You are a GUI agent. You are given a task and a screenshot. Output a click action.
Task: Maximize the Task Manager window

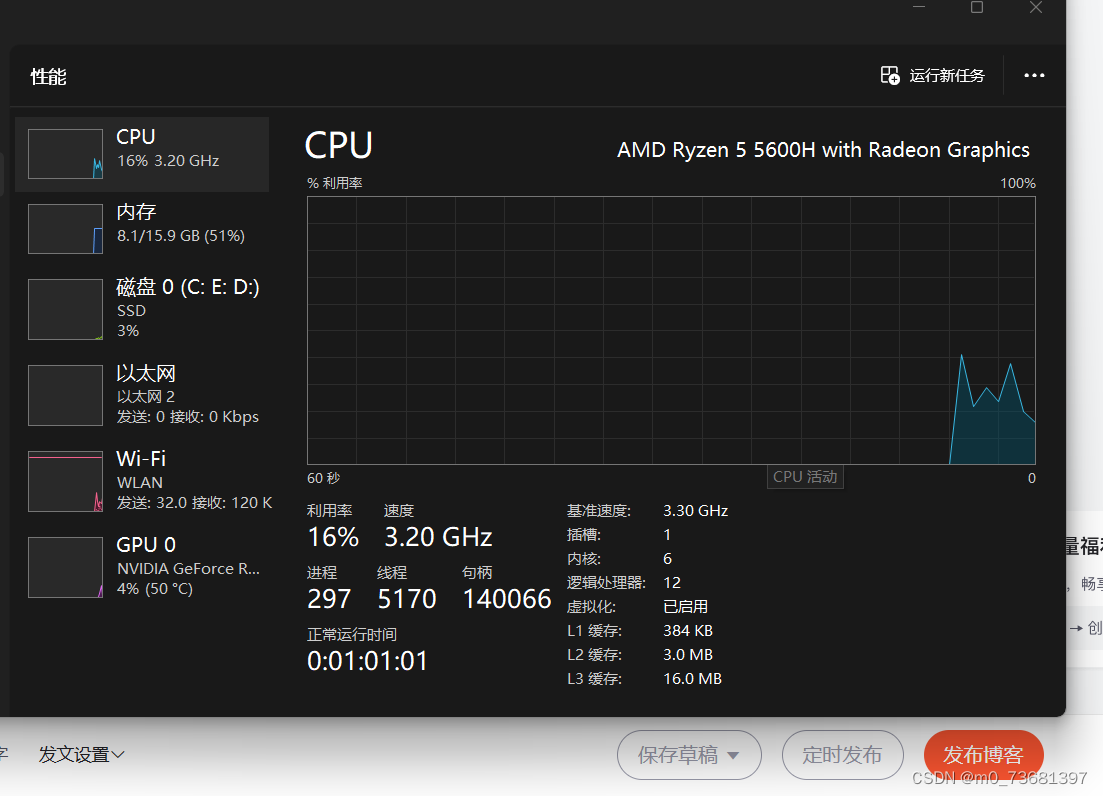(x=977, y=7)
